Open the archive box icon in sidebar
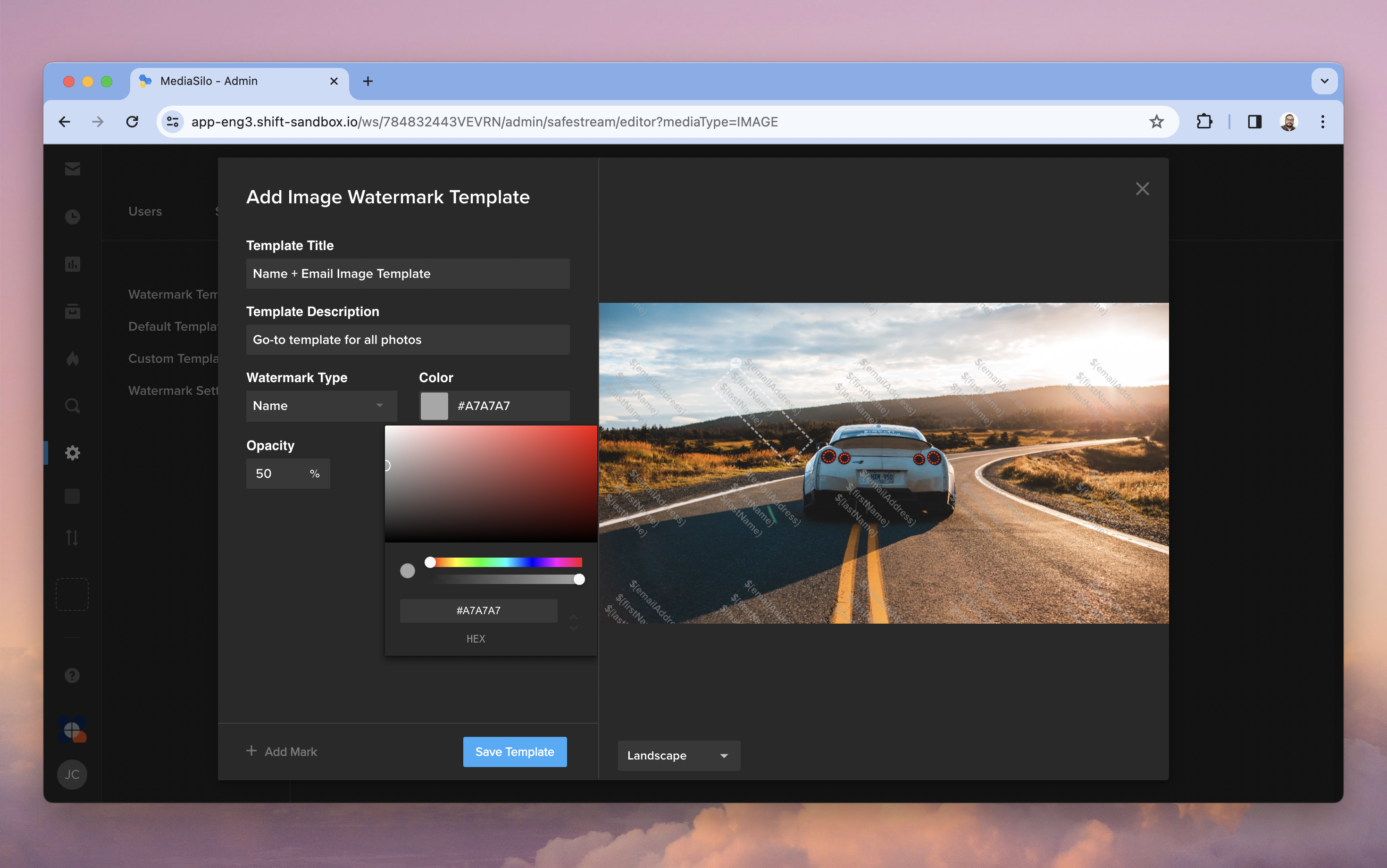1387x868 pixels. coord(72,311)
